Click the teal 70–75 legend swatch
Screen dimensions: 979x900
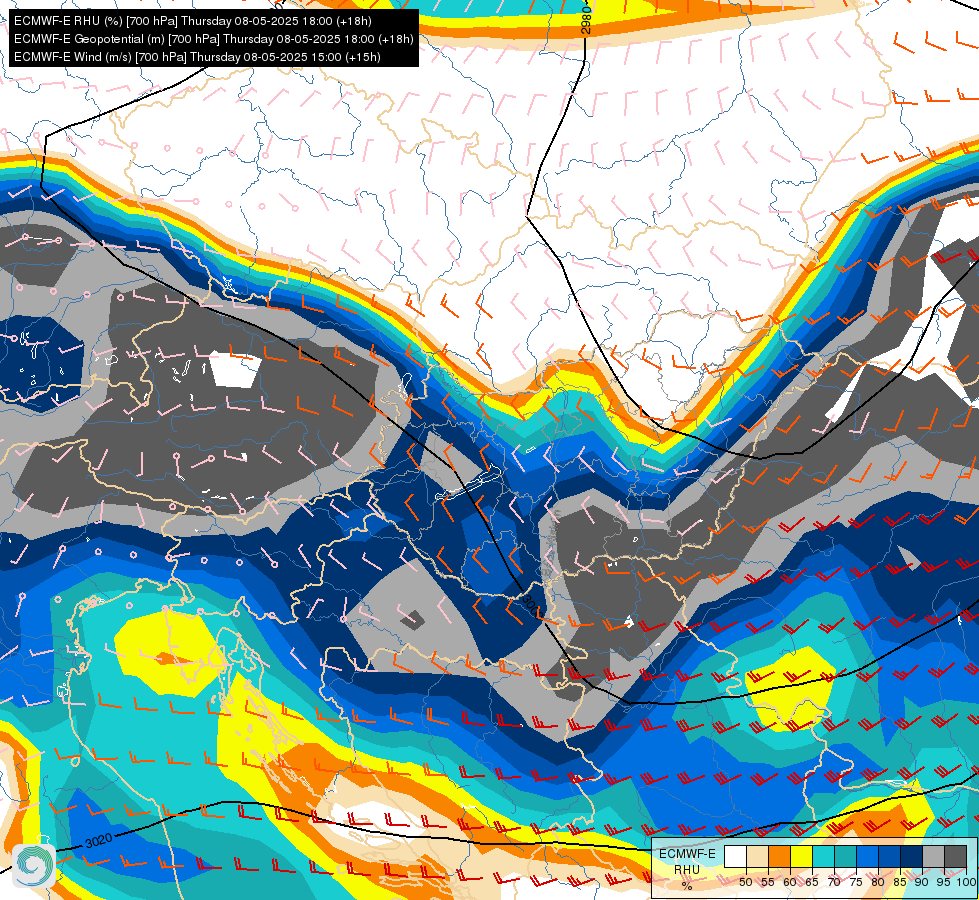coord(845,856)
